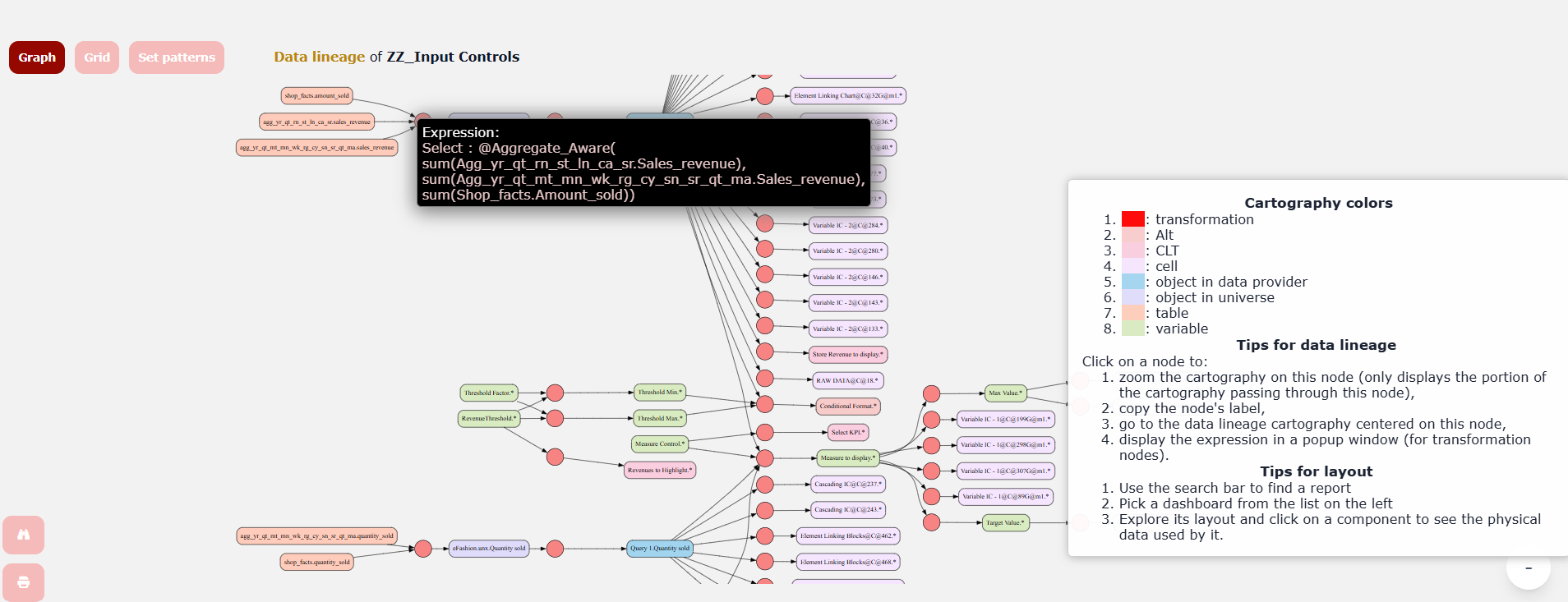Click the RevenueThreshold variable node
The image size is (1568, 602).
click(489, 419)
